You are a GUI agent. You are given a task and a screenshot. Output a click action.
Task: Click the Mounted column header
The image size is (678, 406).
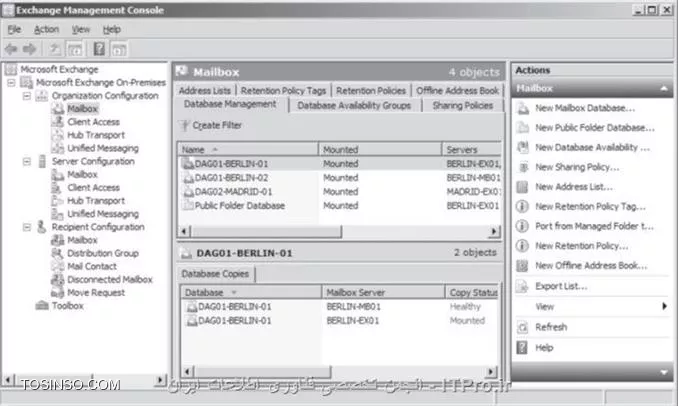[x=380, y=150]
